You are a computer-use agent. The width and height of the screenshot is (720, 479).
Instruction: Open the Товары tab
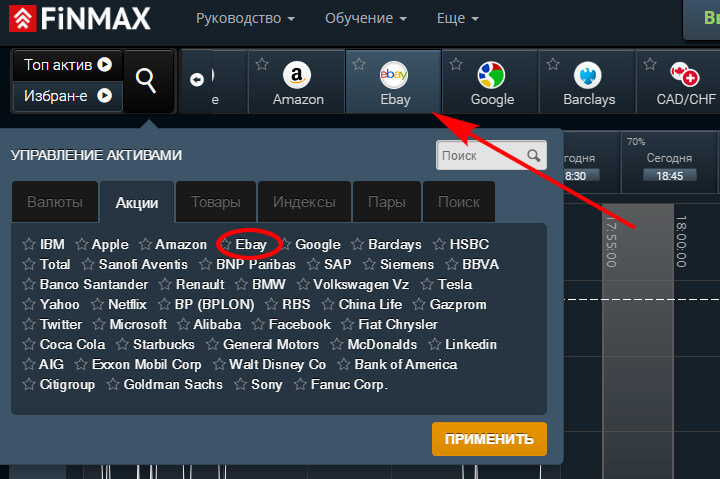[216, 202]
